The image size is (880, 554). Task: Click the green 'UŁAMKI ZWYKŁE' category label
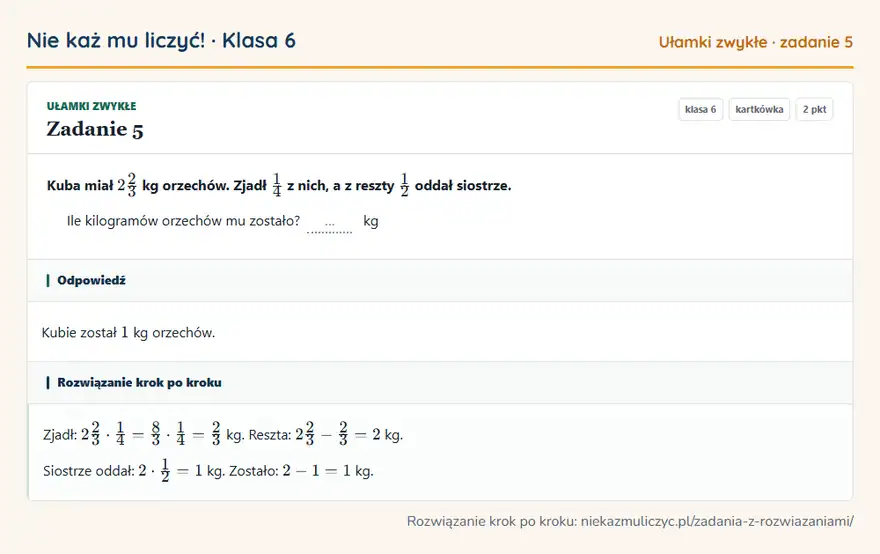pyautogui.click(x=91, y=106)
